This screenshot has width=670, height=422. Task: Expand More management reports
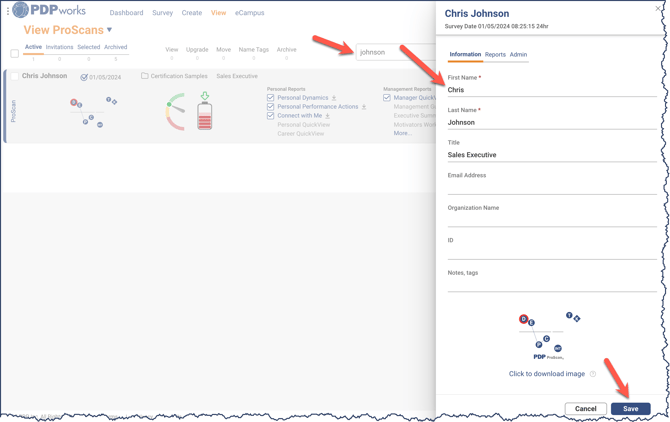pyautogui.click(x=401, y=133)
